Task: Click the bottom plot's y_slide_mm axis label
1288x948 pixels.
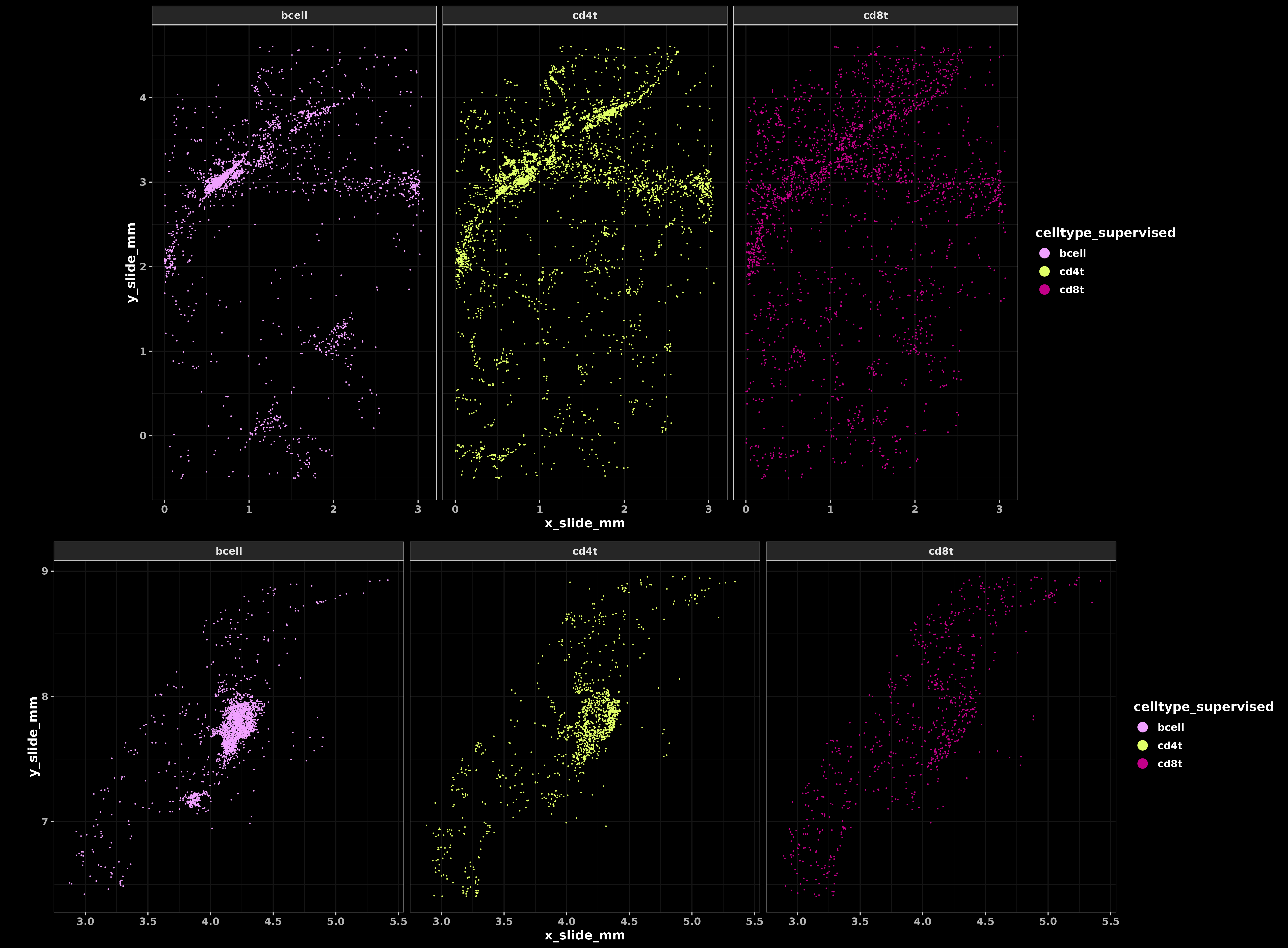Action: pos(33,736)
